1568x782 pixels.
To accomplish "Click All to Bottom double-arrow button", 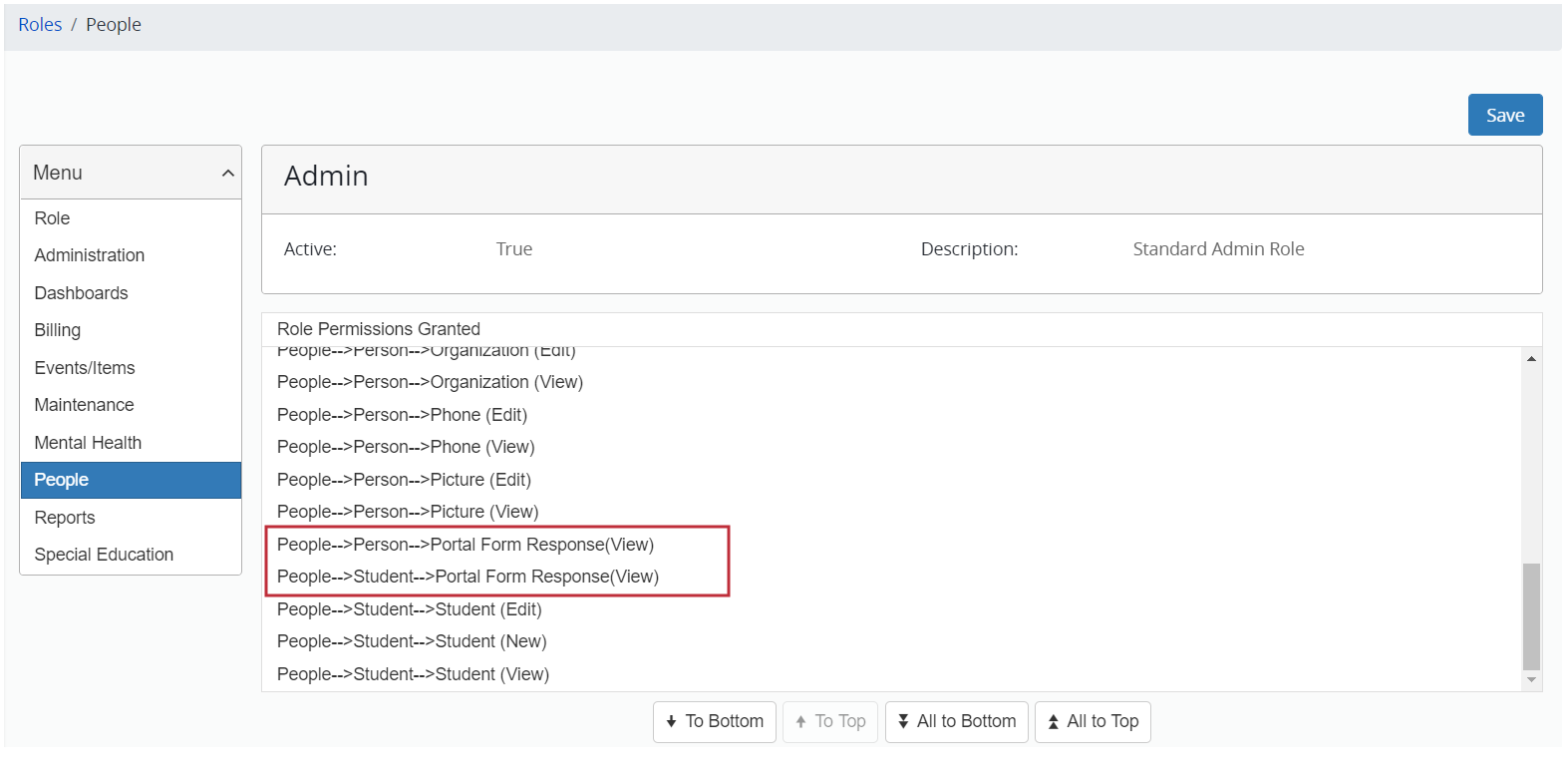I will tap(956, 721).
